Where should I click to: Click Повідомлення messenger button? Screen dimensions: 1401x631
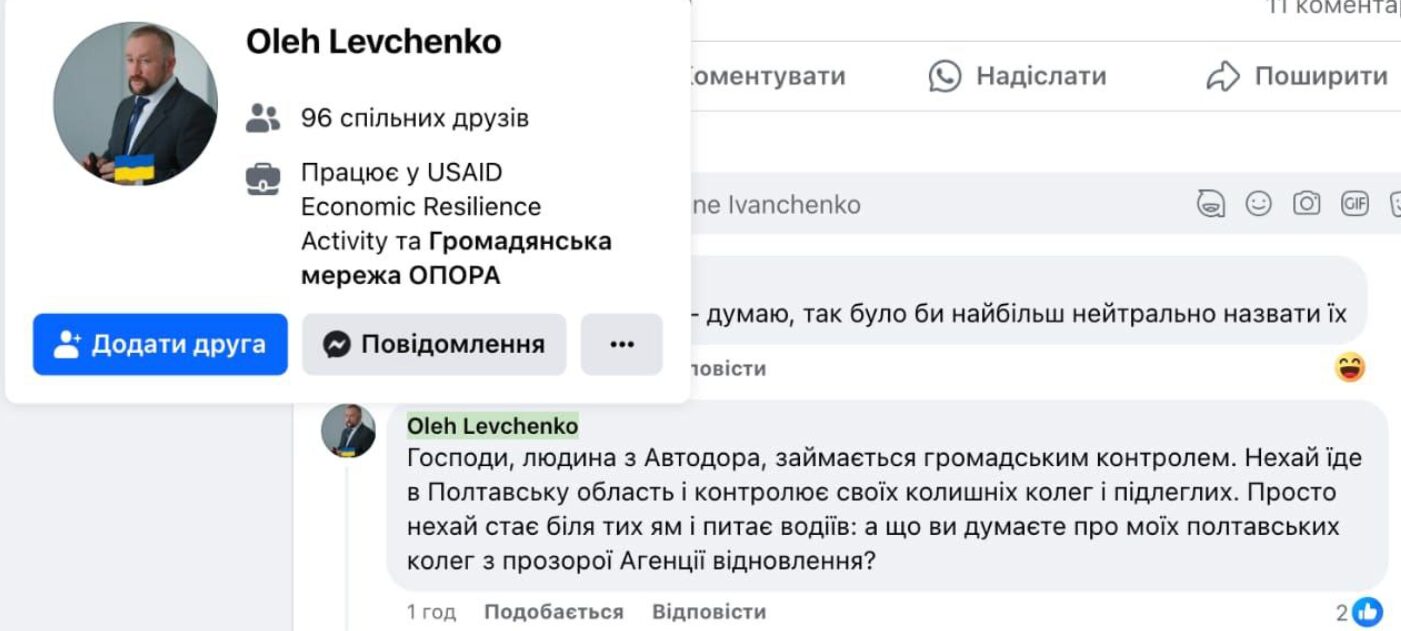pyautogui.click(x=434, y=344)
